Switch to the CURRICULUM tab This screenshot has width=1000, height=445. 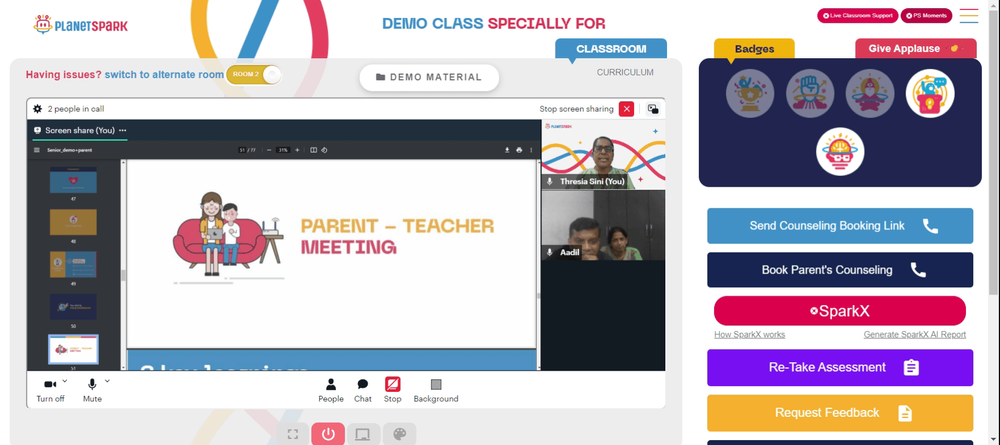tap(625, 73)
